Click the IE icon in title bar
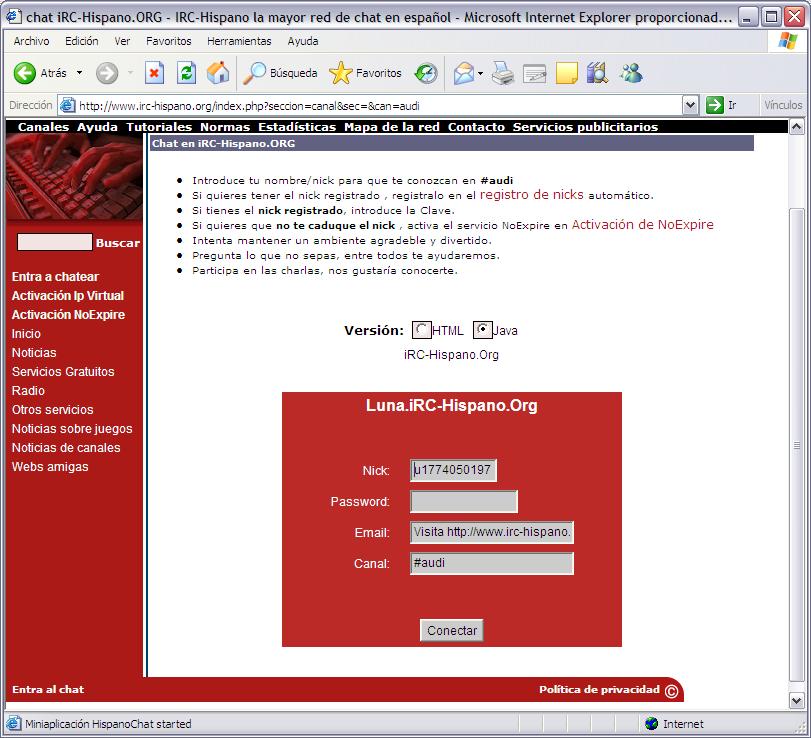Viewport: 811px width, 738px height. (13, 17)
